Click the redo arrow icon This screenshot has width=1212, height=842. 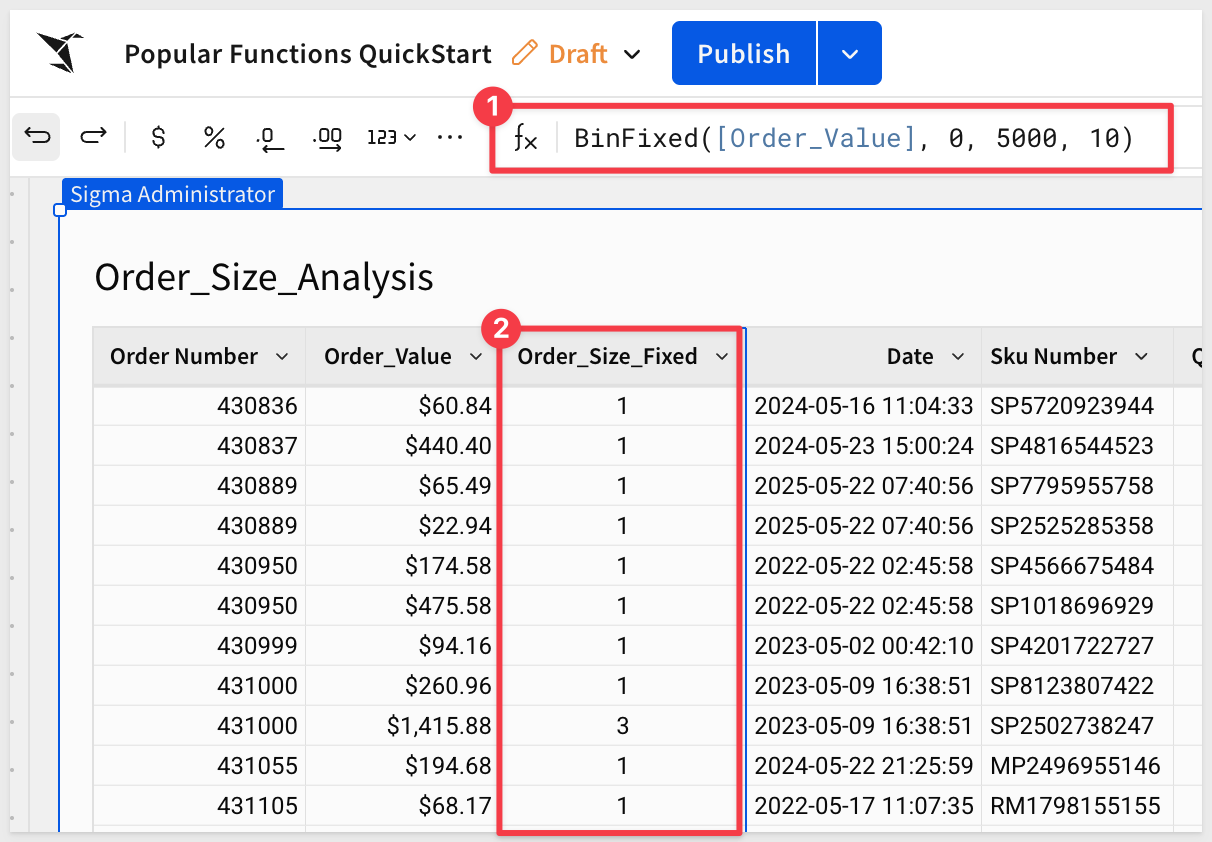(93, 137)
